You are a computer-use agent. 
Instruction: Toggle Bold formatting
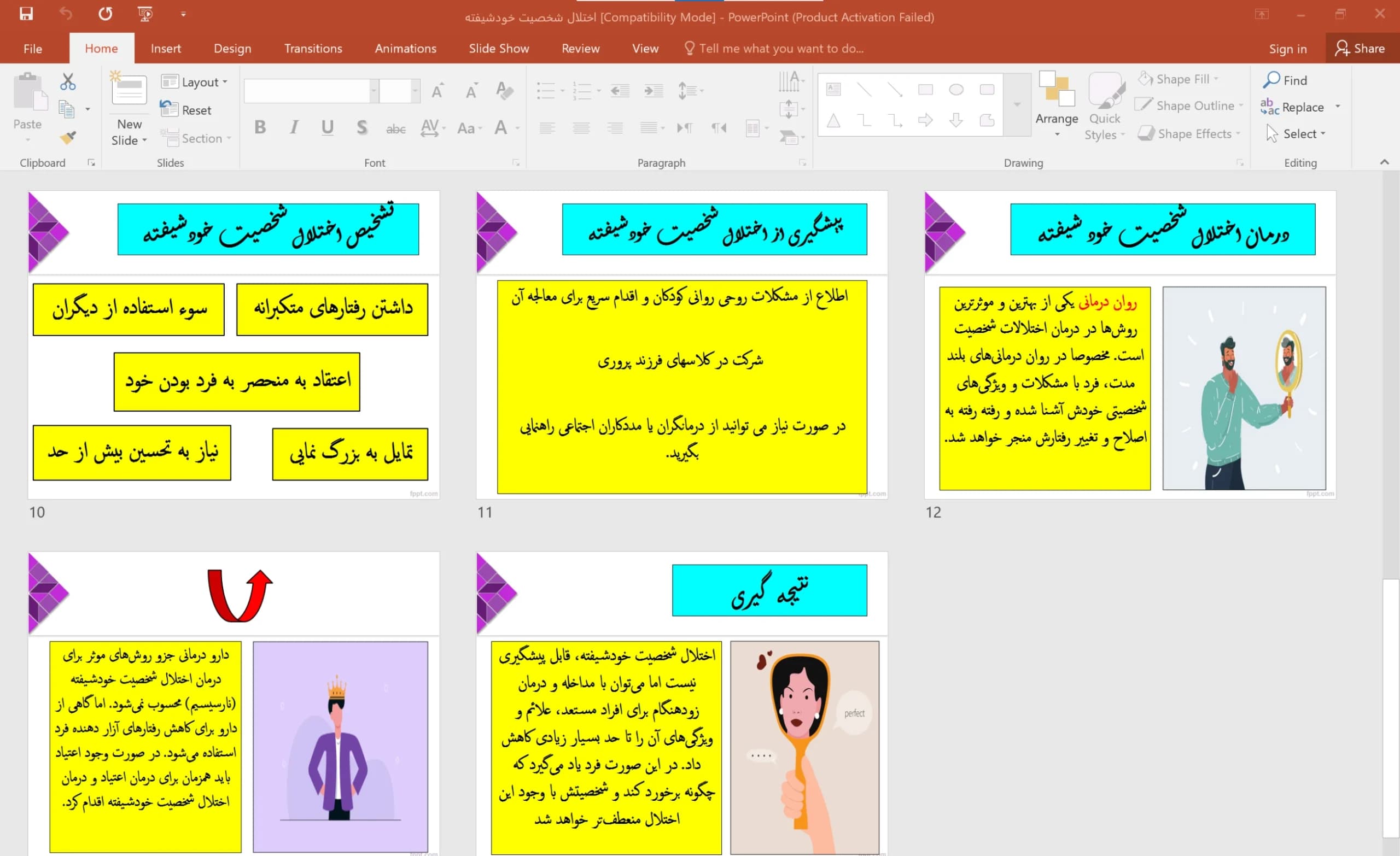coord(260,127)
